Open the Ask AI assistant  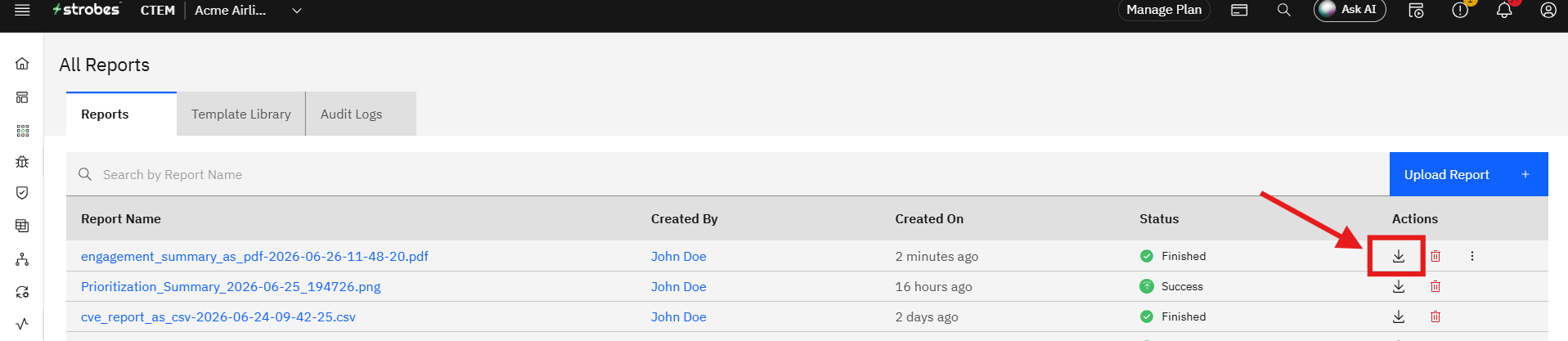click(1350, 10)
